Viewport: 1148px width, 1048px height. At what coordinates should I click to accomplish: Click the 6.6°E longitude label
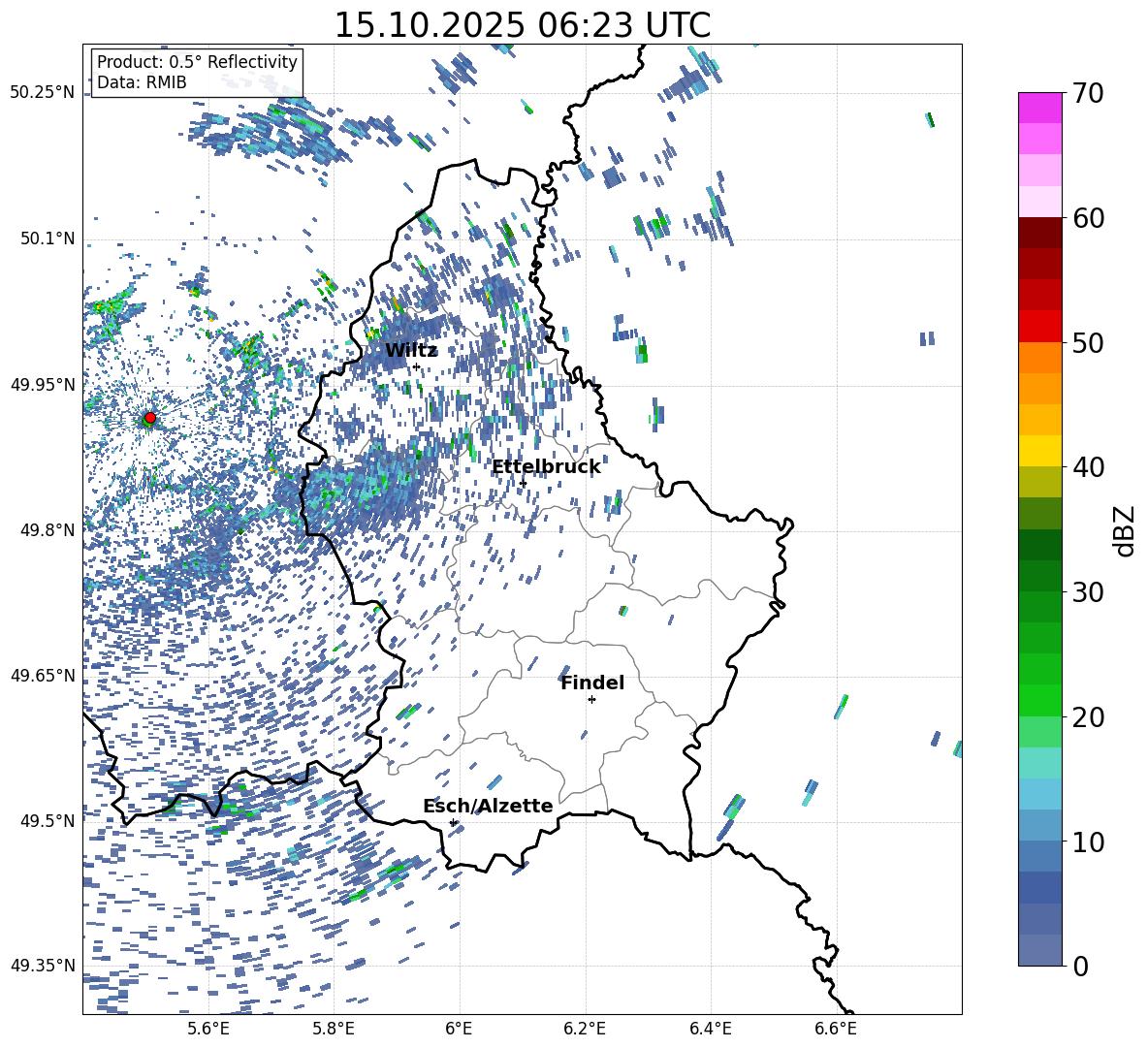(836, 1029)
